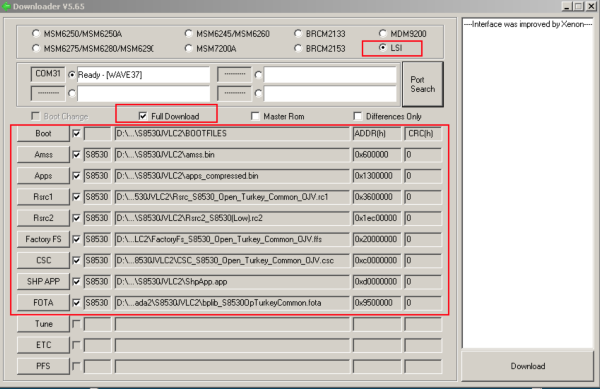600x389 pixels.
Task: Uncheck the Apps row checkbox
Action: 77,176
